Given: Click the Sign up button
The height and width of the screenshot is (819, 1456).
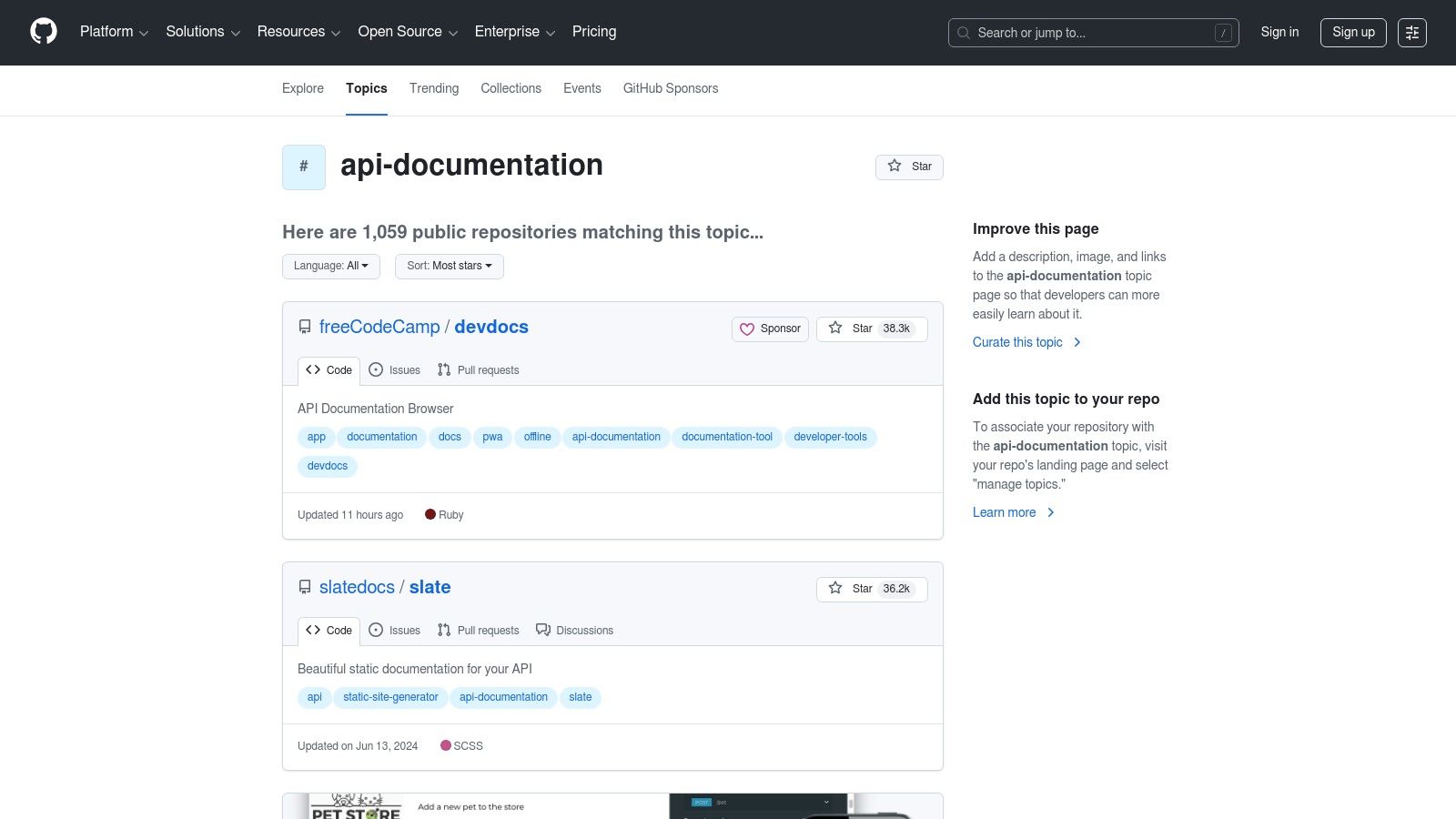Looking at the screenshot, I should (x=1352, y=33).
